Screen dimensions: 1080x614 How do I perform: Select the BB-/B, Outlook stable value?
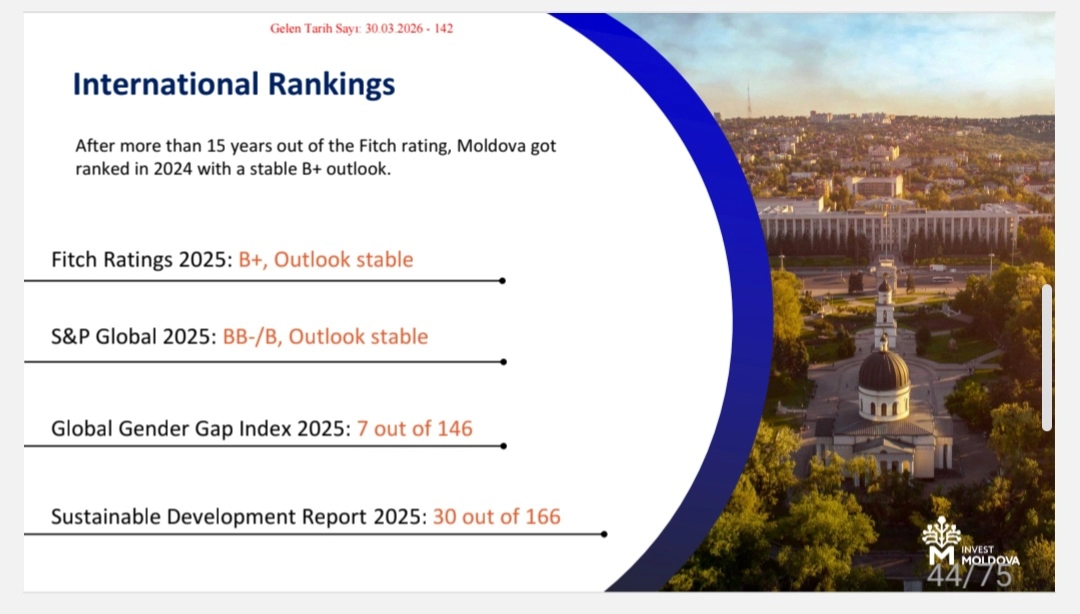pyautogui.click(x=325, y=337)
